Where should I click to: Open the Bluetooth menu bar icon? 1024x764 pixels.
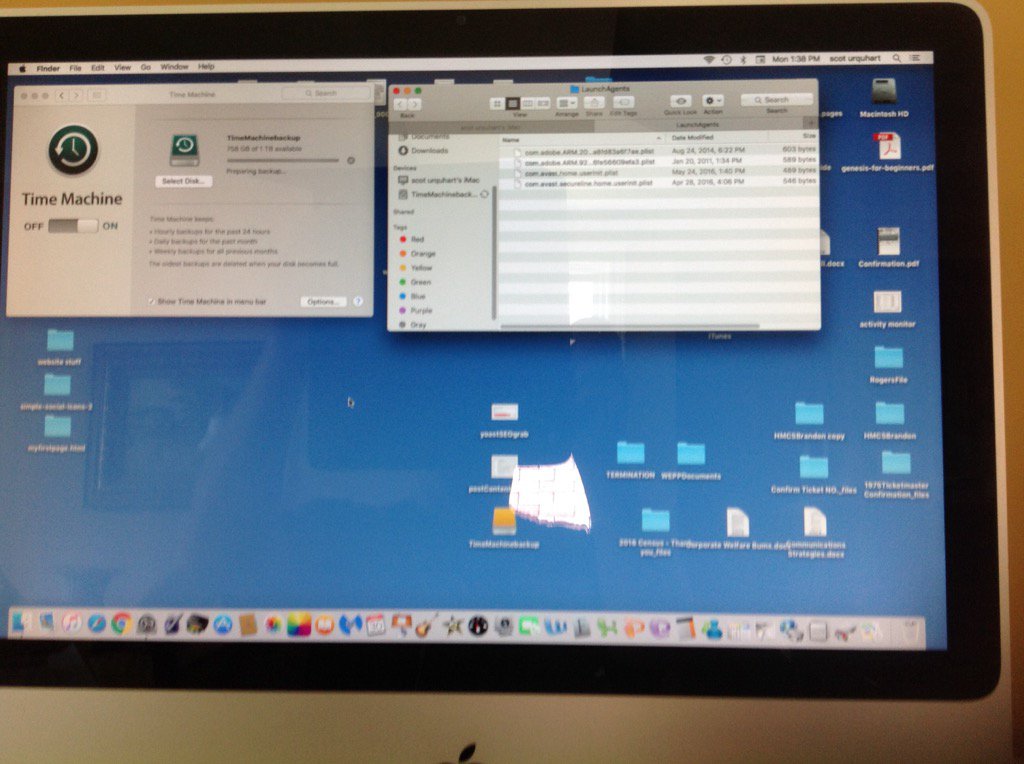(x=743, y=59)
